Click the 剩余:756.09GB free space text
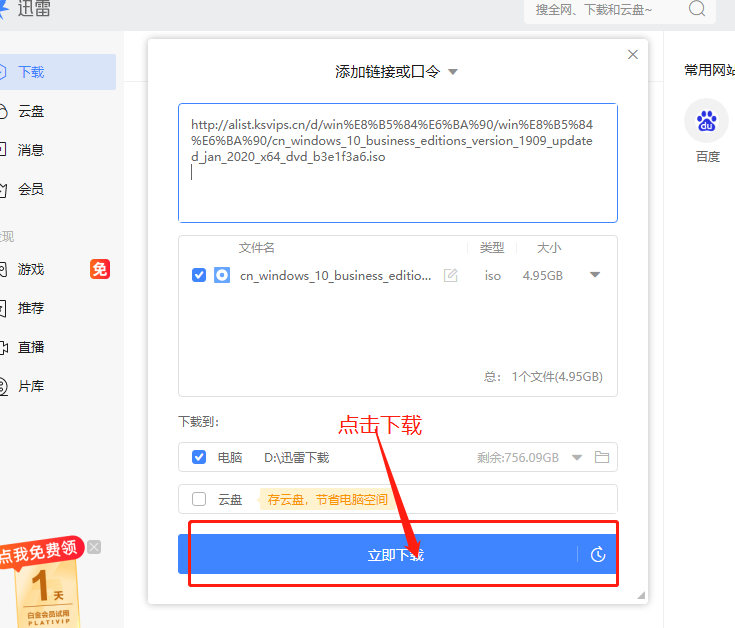735x628 pixels. click(x=518, y=457)
